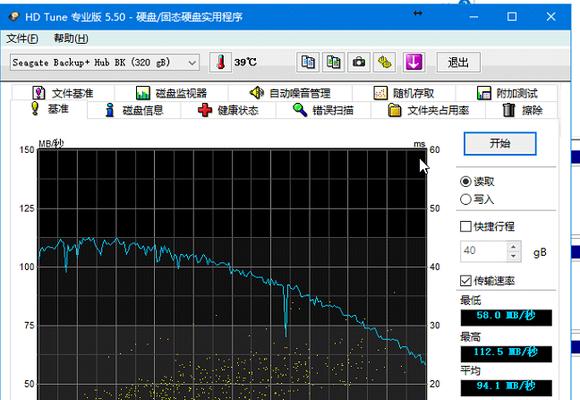580x400 pixels.
Task: Open the 健康状态 health tab
Action: click(x=228, y=110)
